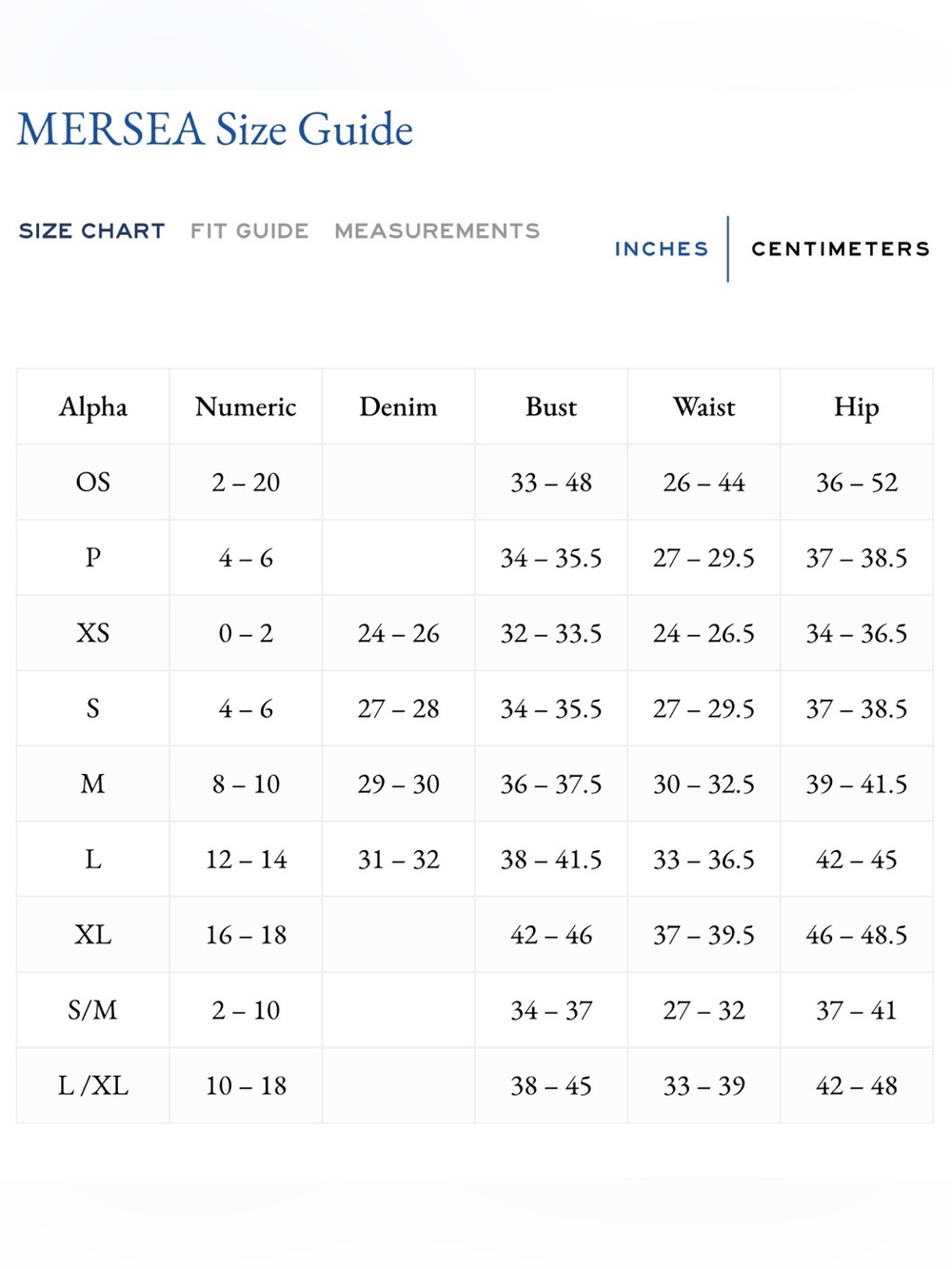Image resolution: width=952 pixels, height=1269 pixels.
Task: Click the 46 – 48.5 hip cell
Action: coord(857,935)
